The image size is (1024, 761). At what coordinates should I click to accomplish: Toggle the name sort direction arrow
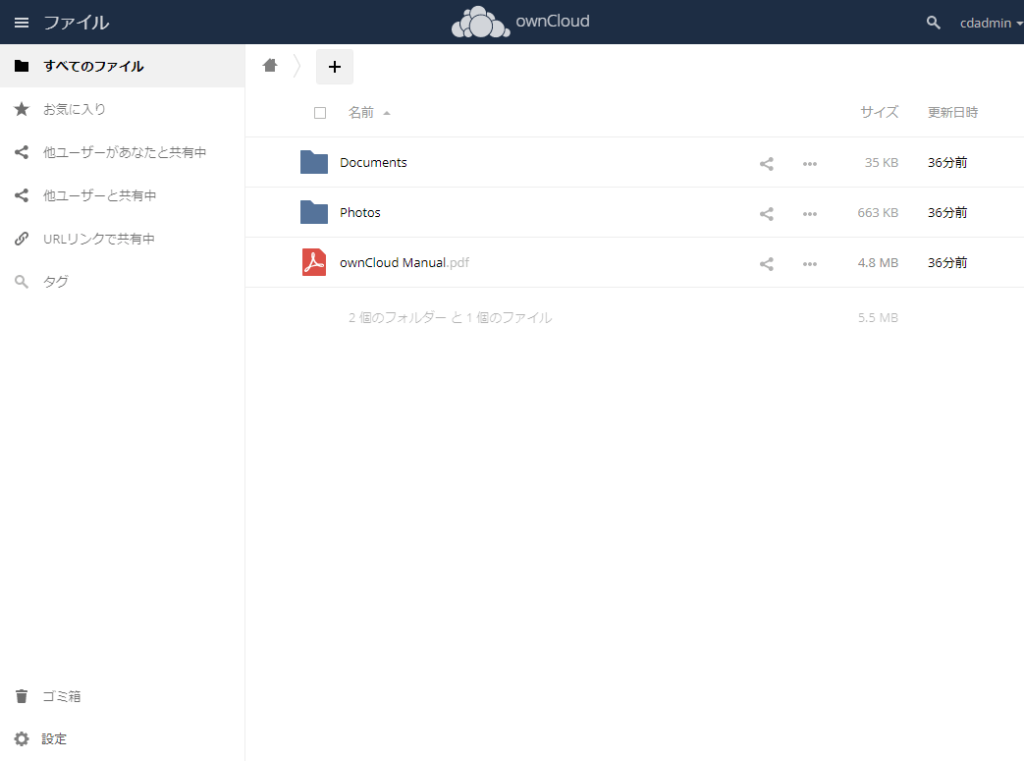(x=387, y=114)
